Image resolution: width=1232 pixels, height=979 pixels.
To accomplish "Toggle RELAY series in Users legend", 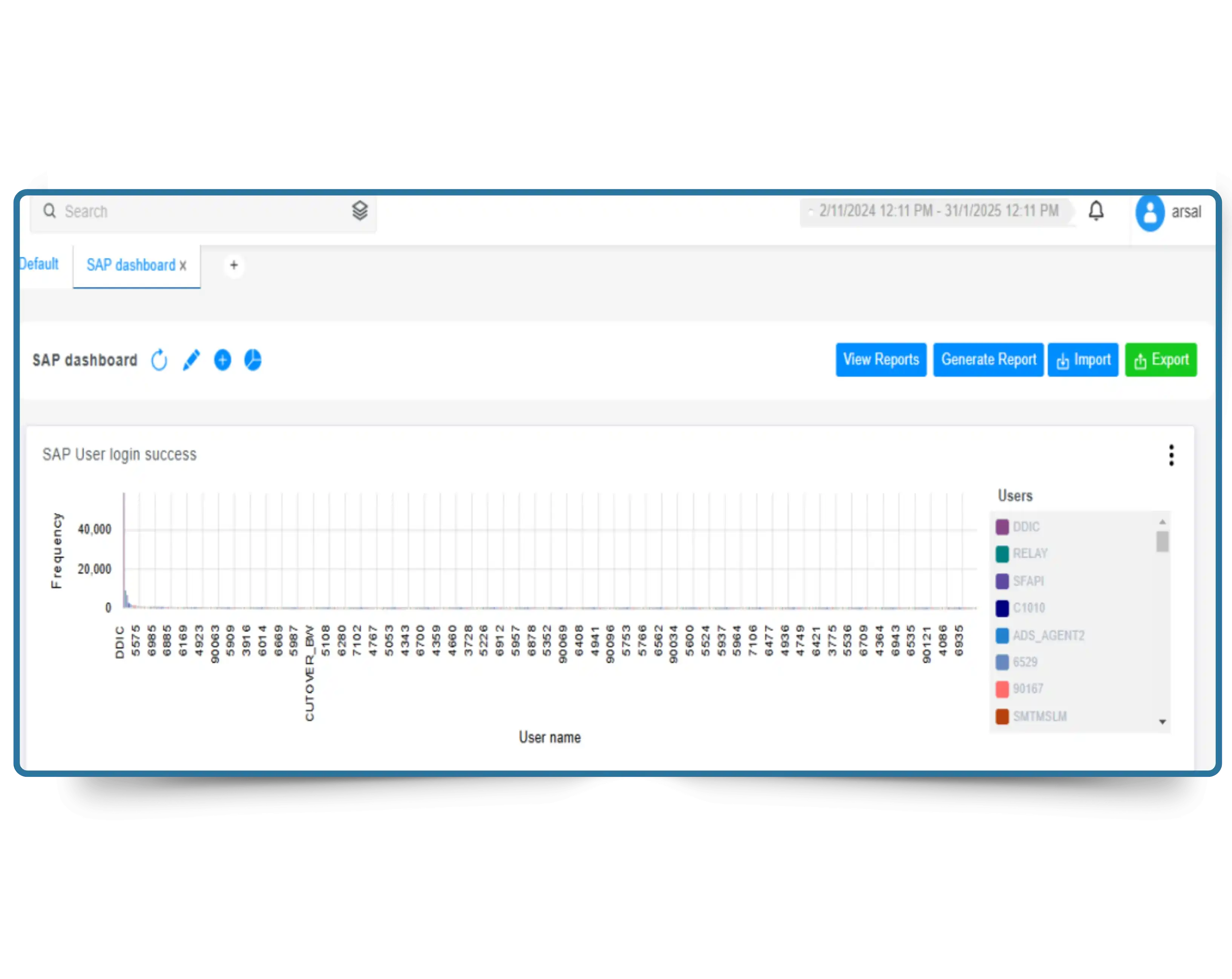I will tap(1030, 553).
